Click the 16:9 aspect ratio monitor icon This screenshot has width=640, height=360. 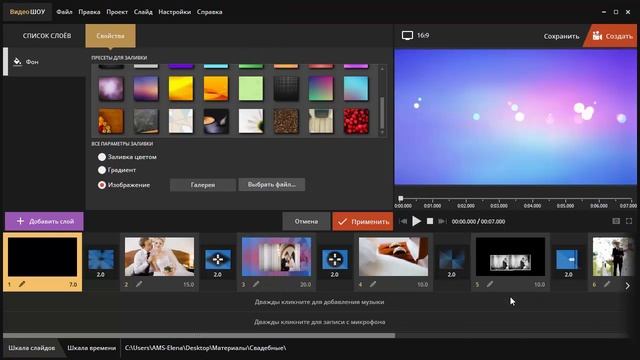coord(407,36)
